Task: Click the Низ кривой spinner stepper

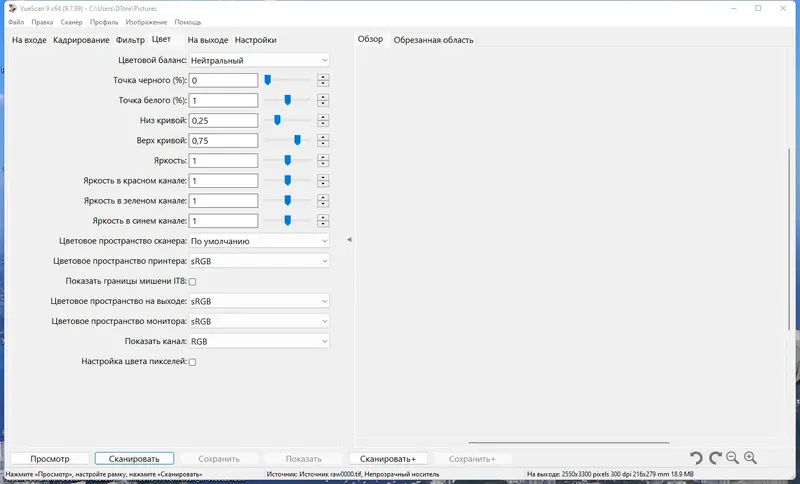Action: [323, 120]
